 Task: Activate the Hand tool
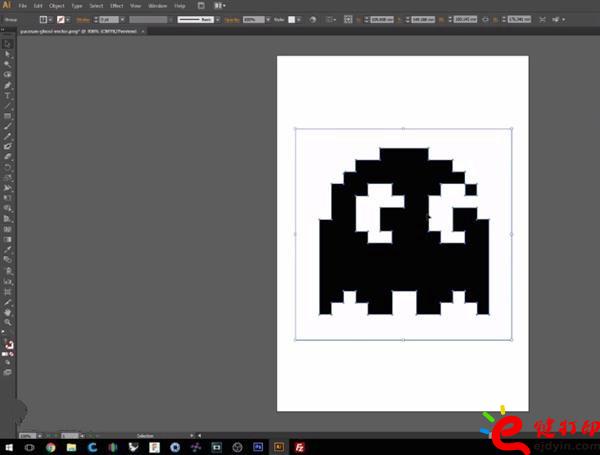coord(8,312)
